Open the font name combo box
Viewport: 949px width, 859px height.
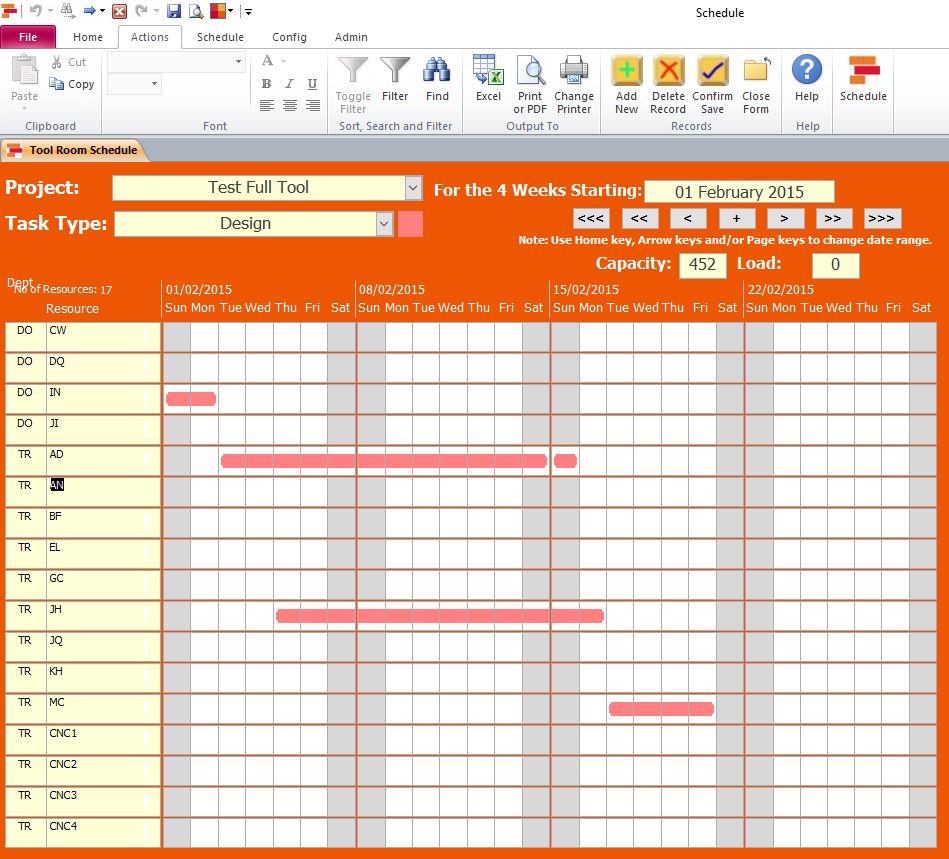tap(176, 62)
